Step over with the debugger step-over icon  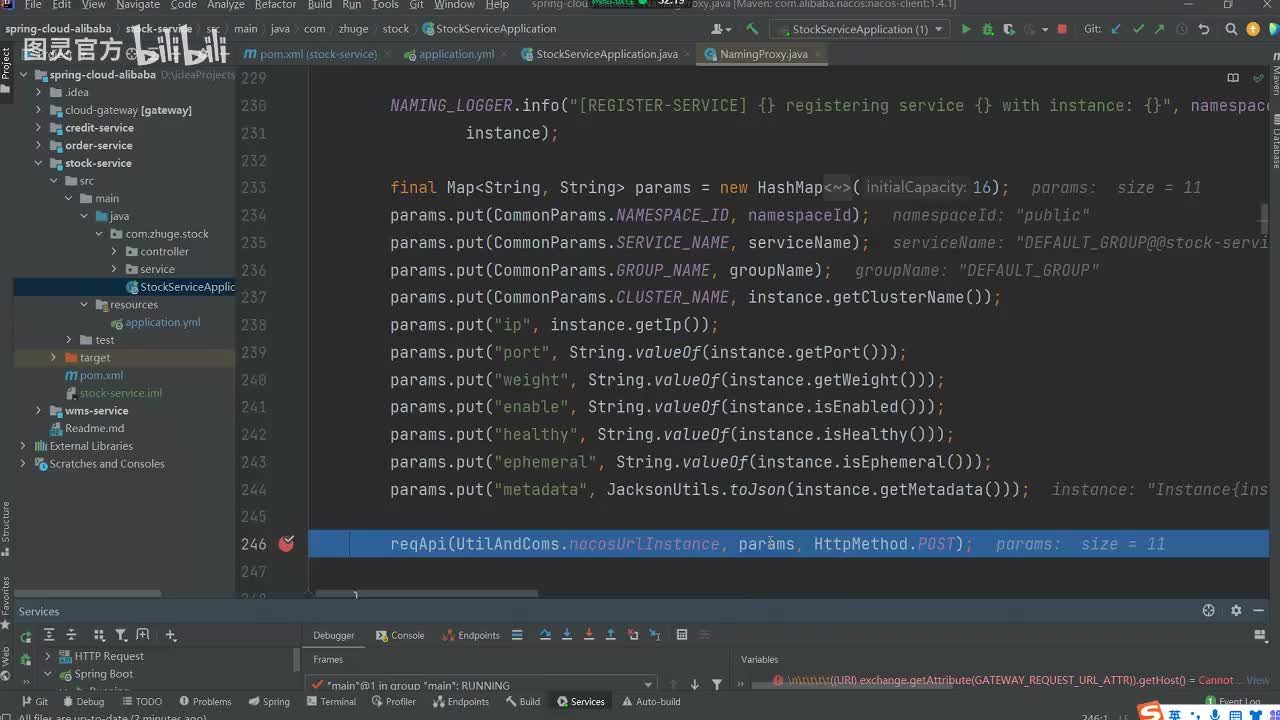[x=545, y=635]
